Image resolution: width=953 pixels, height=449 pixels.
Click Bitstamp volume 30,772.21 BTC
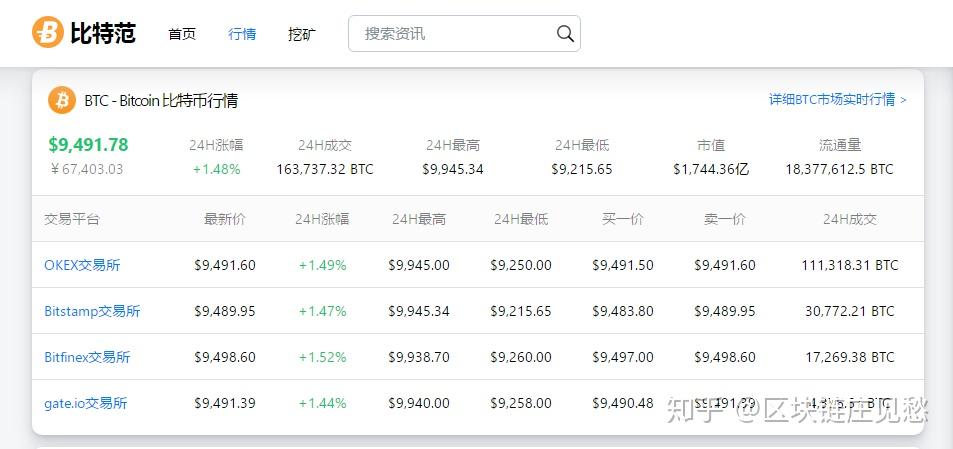850,312
